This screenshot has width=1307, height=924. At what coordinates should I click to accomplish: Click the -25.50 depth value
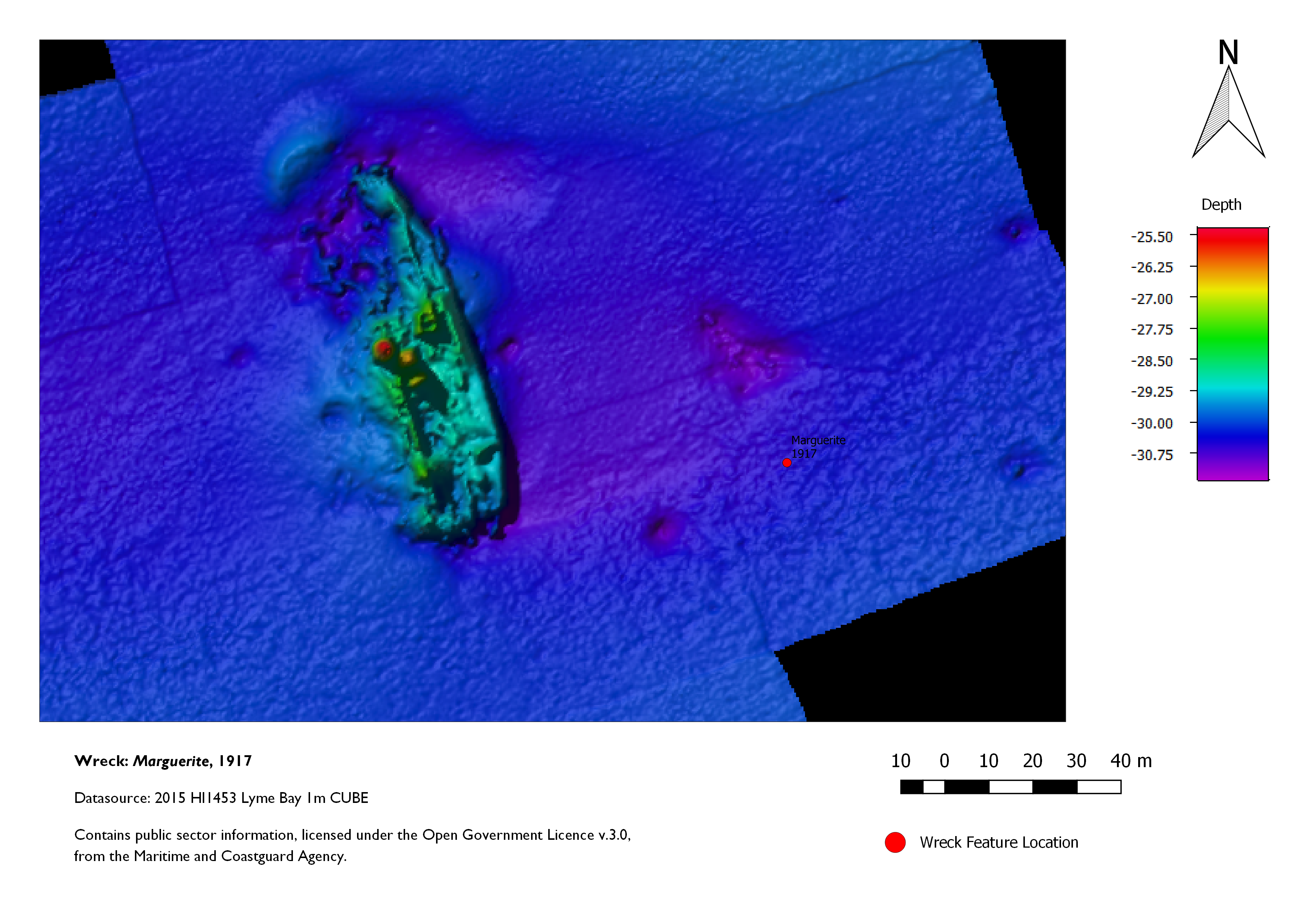(x=1152, y=237)
